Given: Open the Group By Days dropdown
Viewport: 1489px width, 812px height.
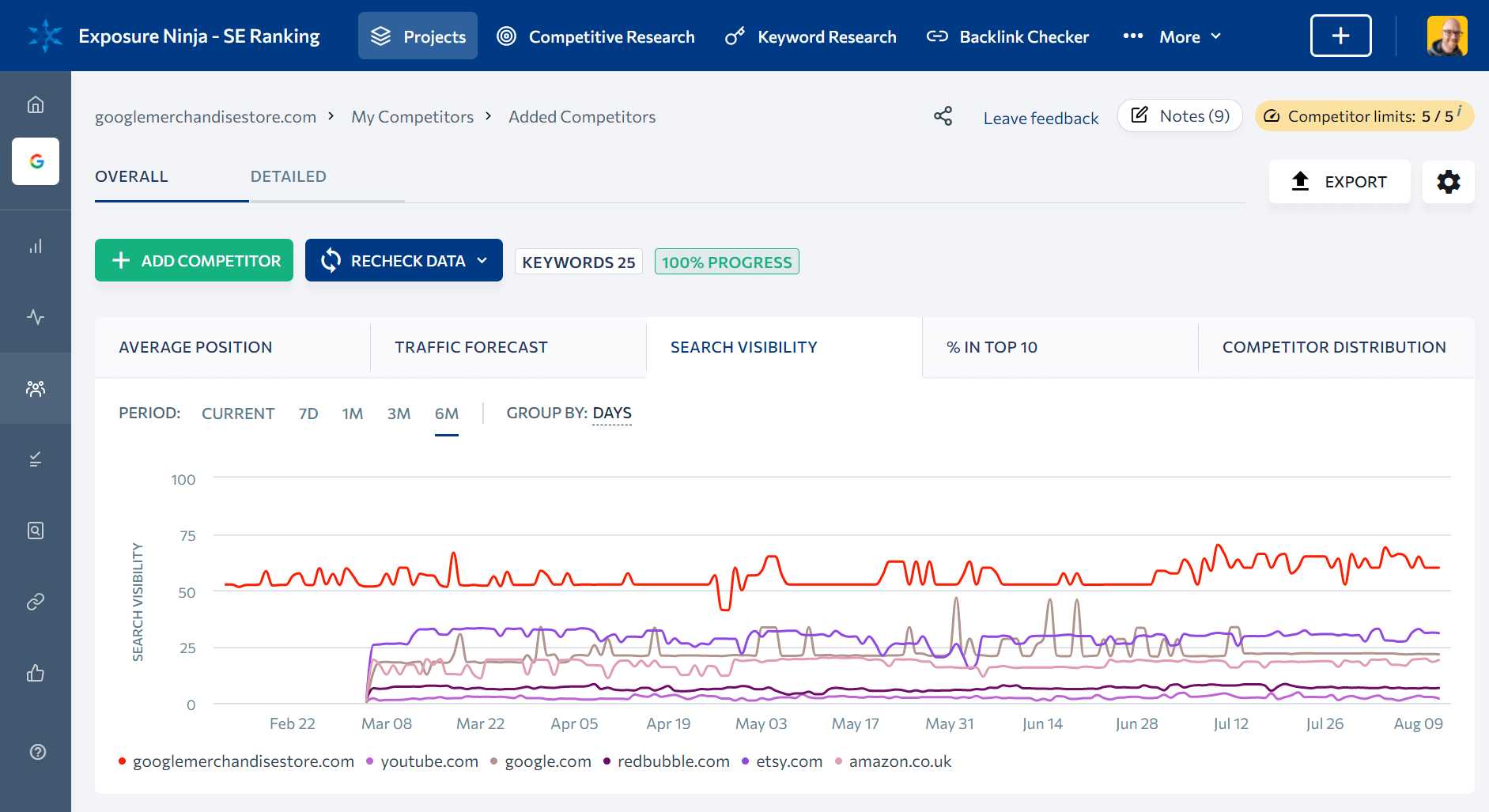Looking at the screenshot, I should click(611, 414).
